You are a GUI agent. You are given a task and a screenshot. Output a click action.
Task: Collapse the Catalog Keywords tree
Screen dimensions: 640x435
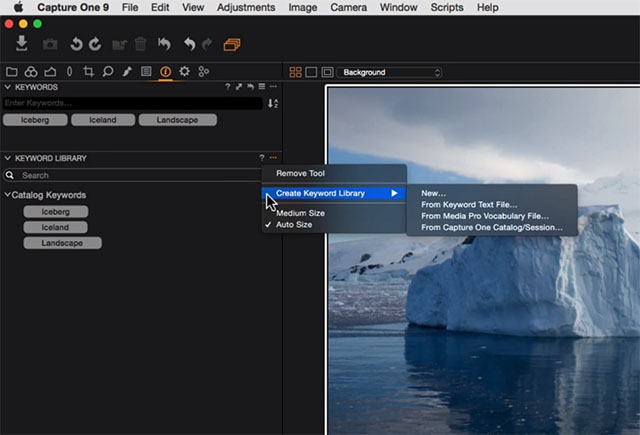point(8,195)
